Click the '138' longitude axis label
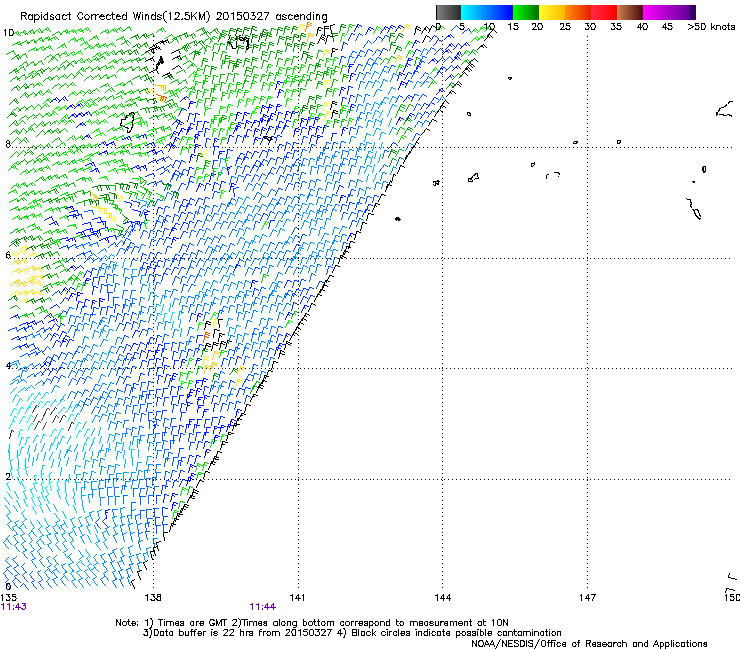 pyautogui.click(x=153, y=598)
